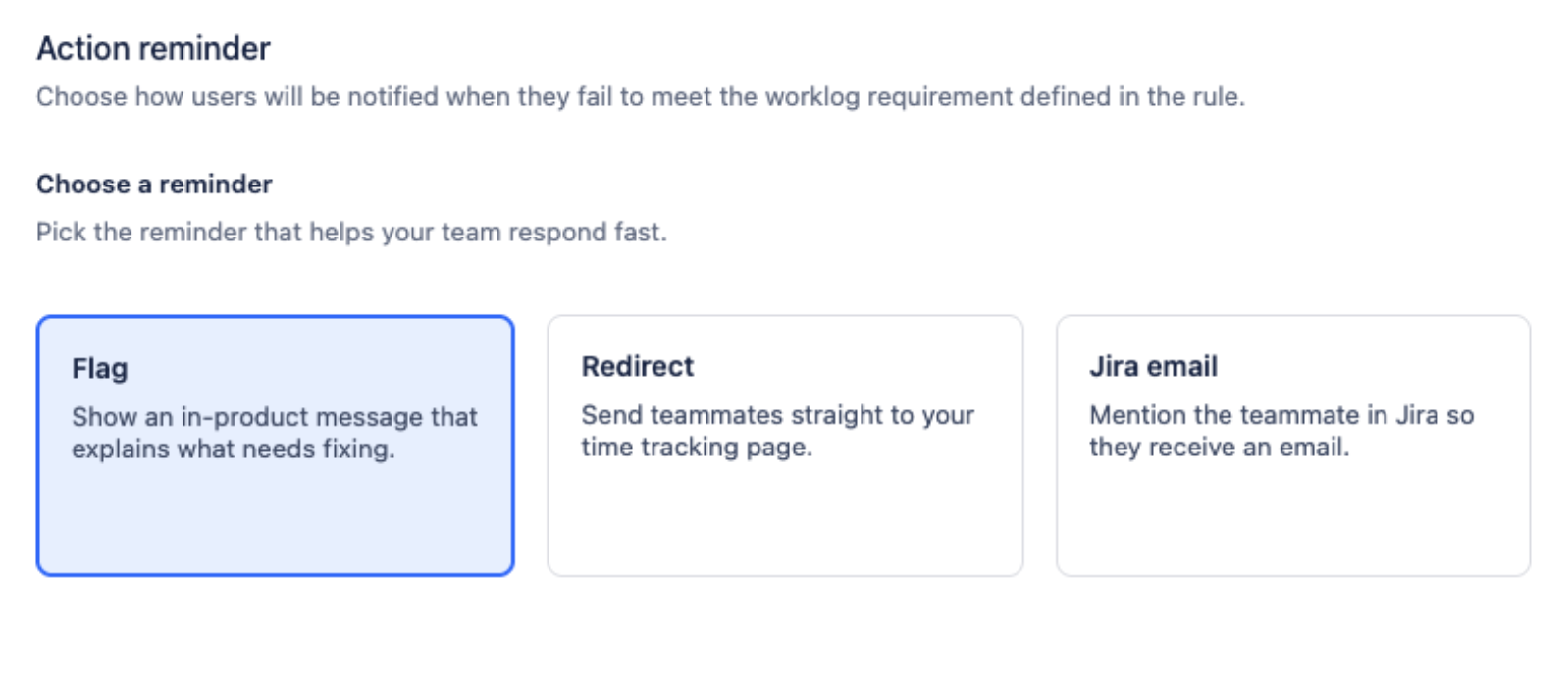The height and width of the screenshot is (686, 1568).
Task: Click the Flag option description text
Action: (x=275, y=433)
